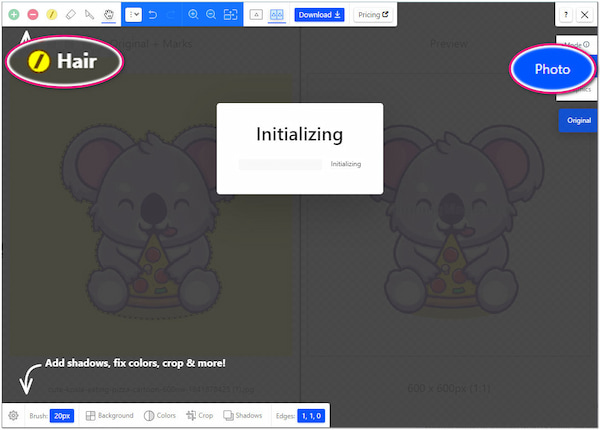The width and height of the screenshot is (600, 430).
Task: Select the Scalpel tool
Action: pos(90,15)
